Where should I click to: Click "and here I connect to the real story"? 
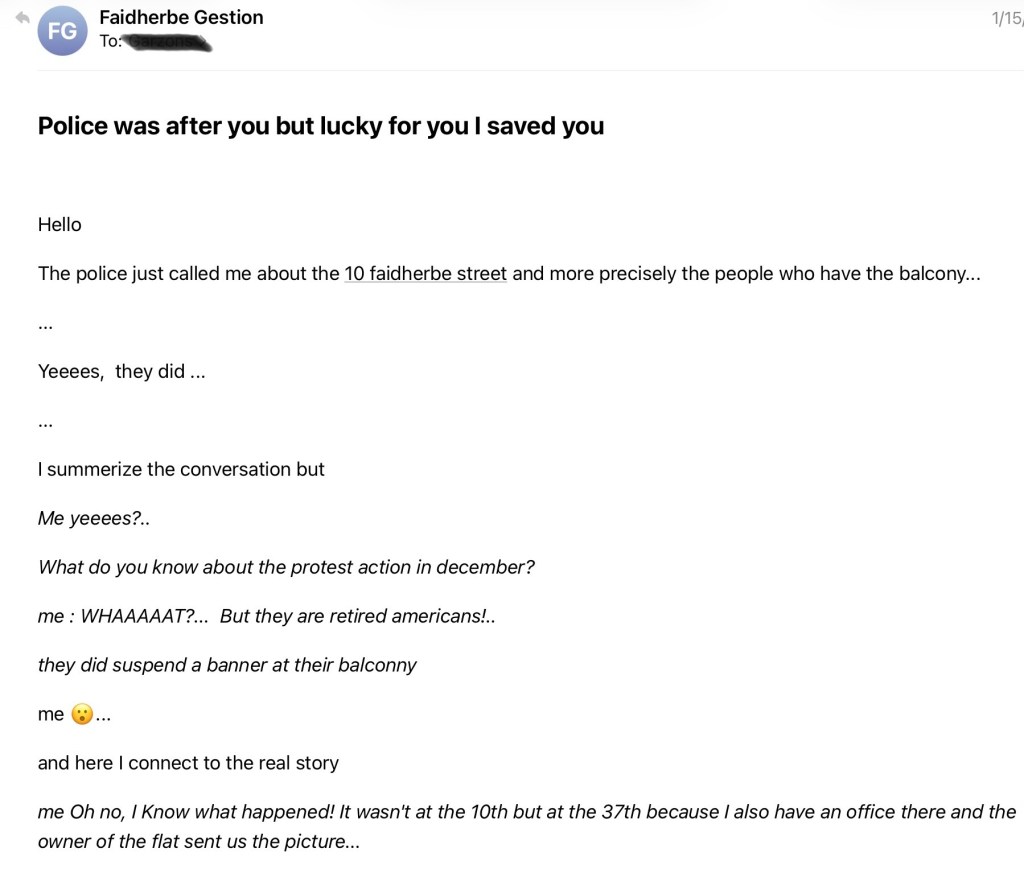(188, 763)
